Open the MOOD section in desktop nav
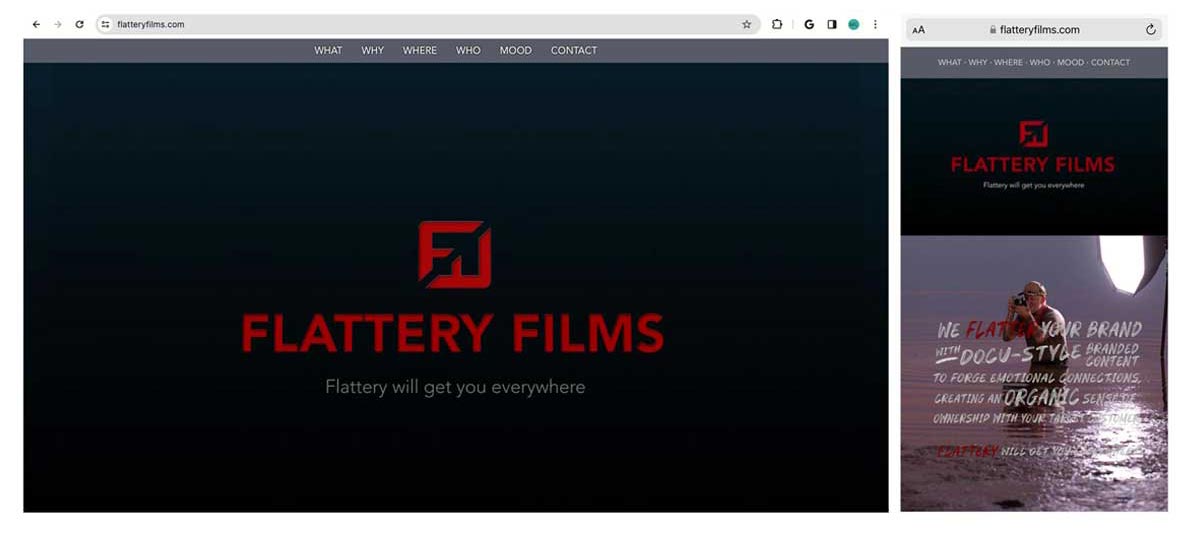The width and height of the screenshot is (1200, 535). point(515,51)
